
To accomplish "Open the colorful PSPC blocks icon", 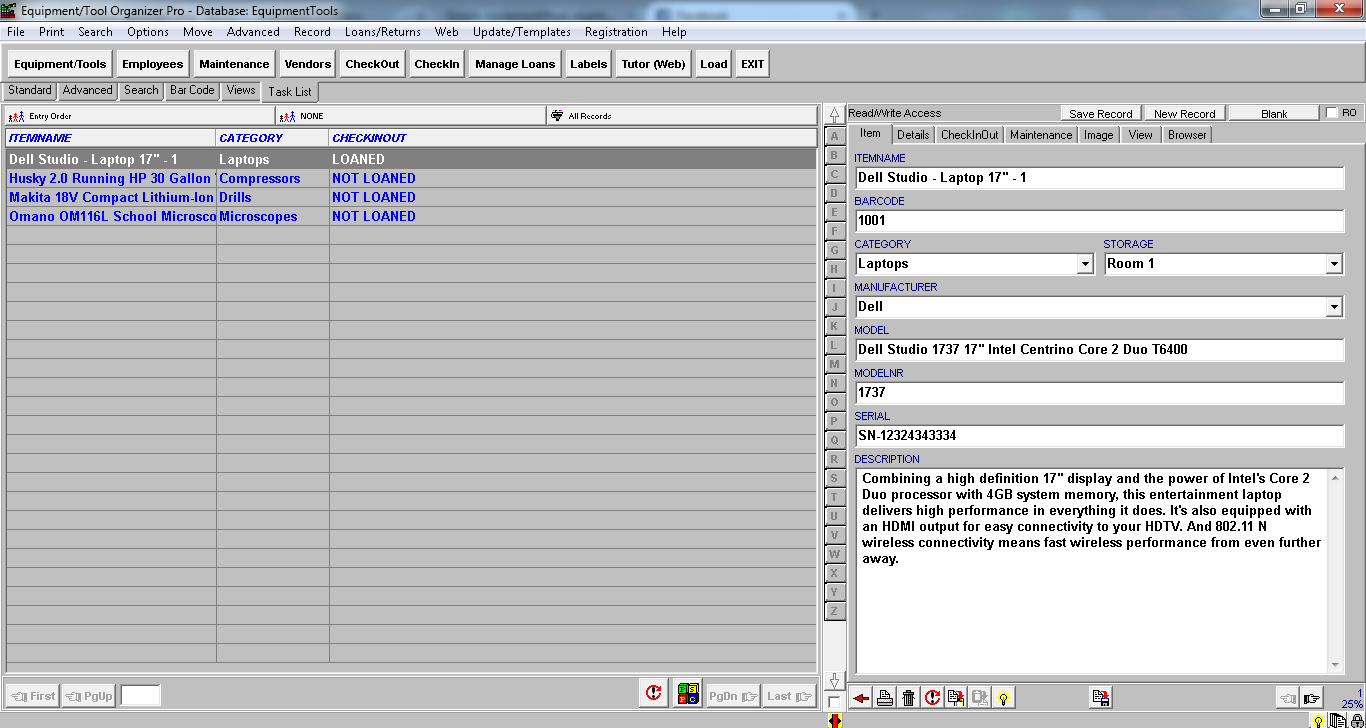I will click(688, 692).
